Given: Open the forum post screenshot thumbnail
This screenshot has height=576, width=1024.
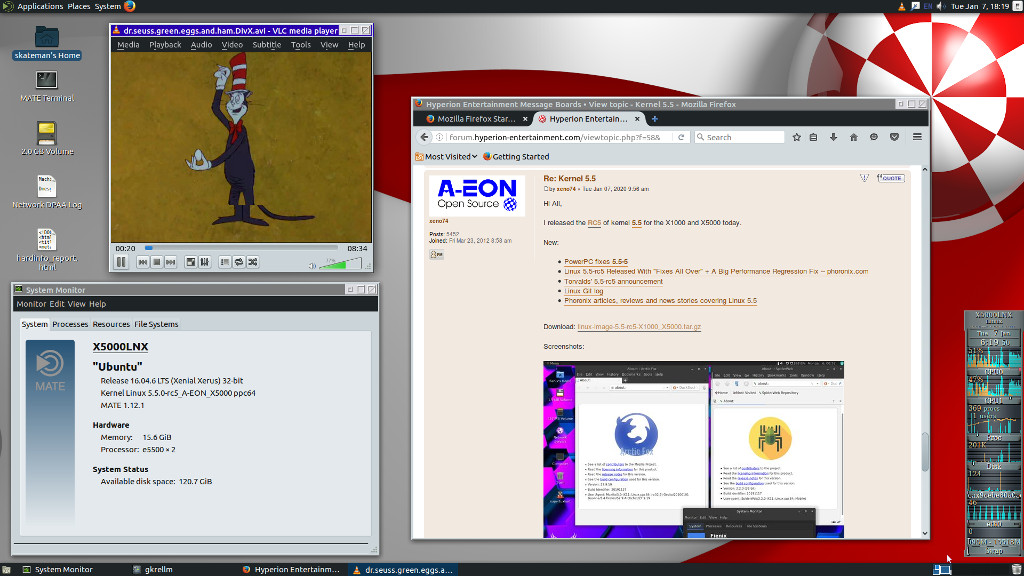Looking at the screenshot, I should coord(694,450).
